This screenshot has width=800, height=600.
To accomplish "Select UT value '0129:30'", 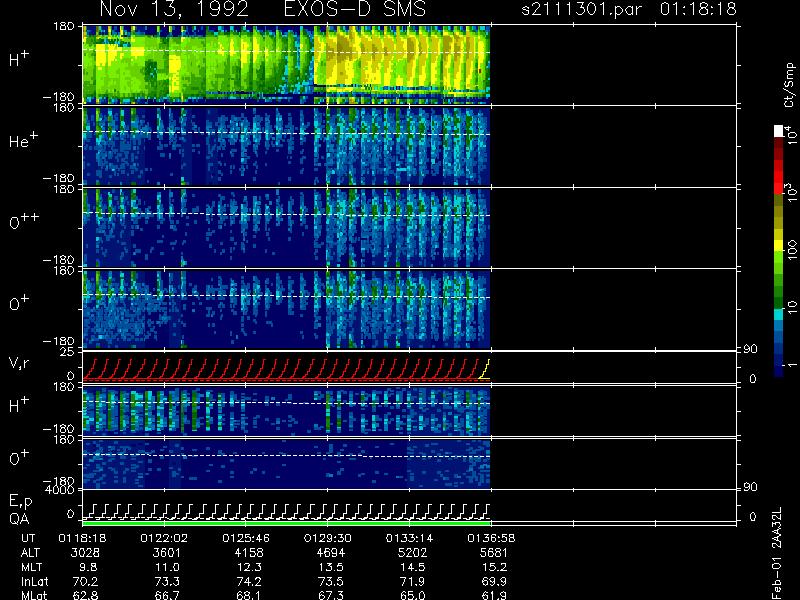I will 328,538.
